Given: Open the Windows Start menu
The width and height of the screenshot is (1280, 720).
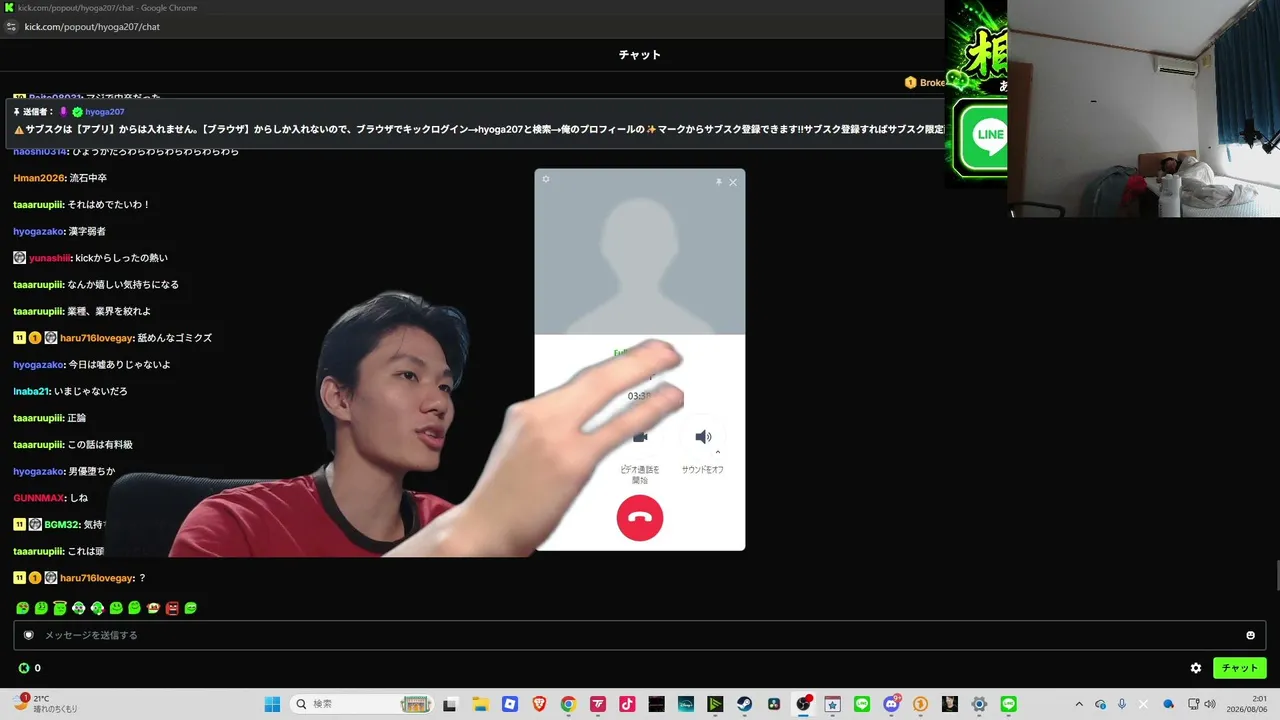Looking at the screenshot, I should point(272,704).
